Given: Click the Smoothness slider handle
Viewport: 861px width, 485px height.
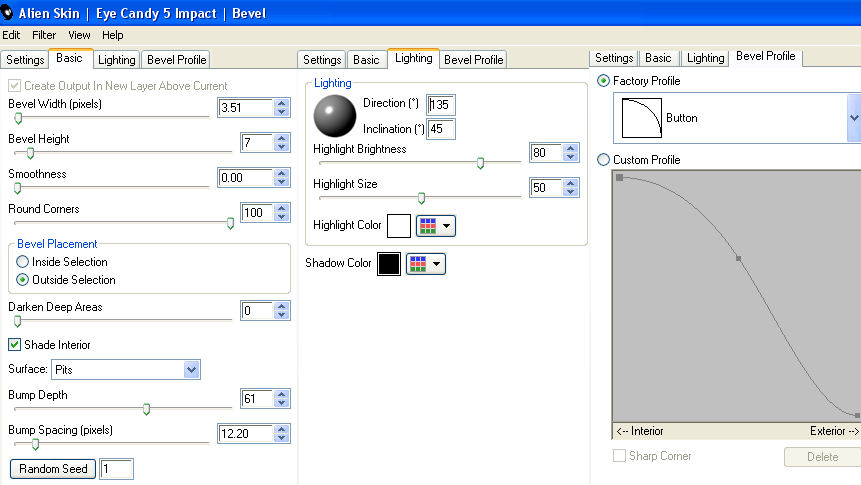Looking at the screenshot, I should coord(18,188).
